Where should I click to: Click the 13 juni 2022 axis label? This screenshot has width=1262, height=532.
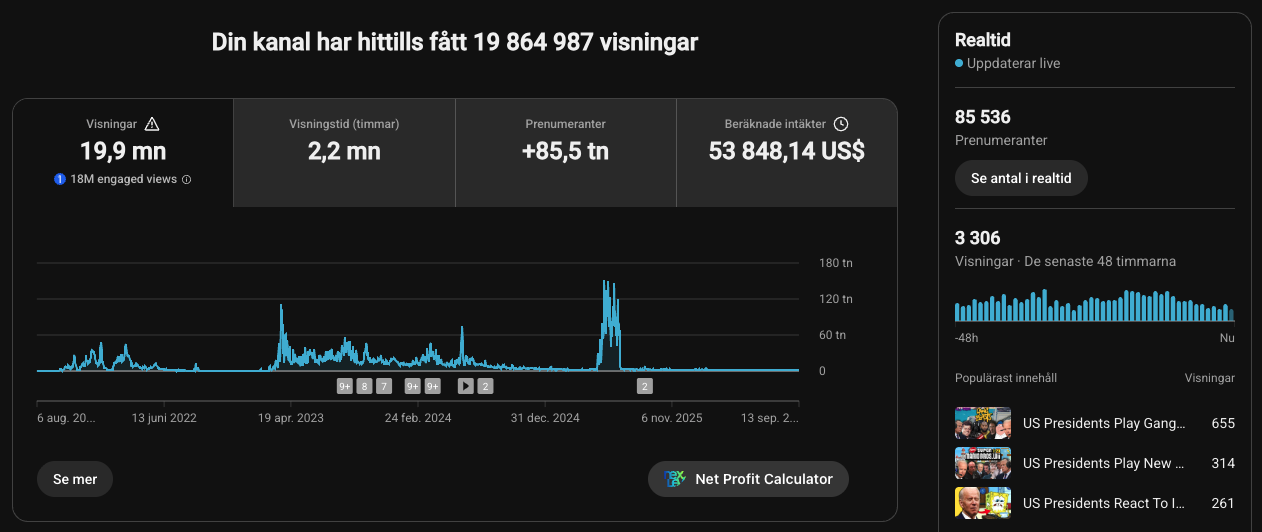click(165, 418)
